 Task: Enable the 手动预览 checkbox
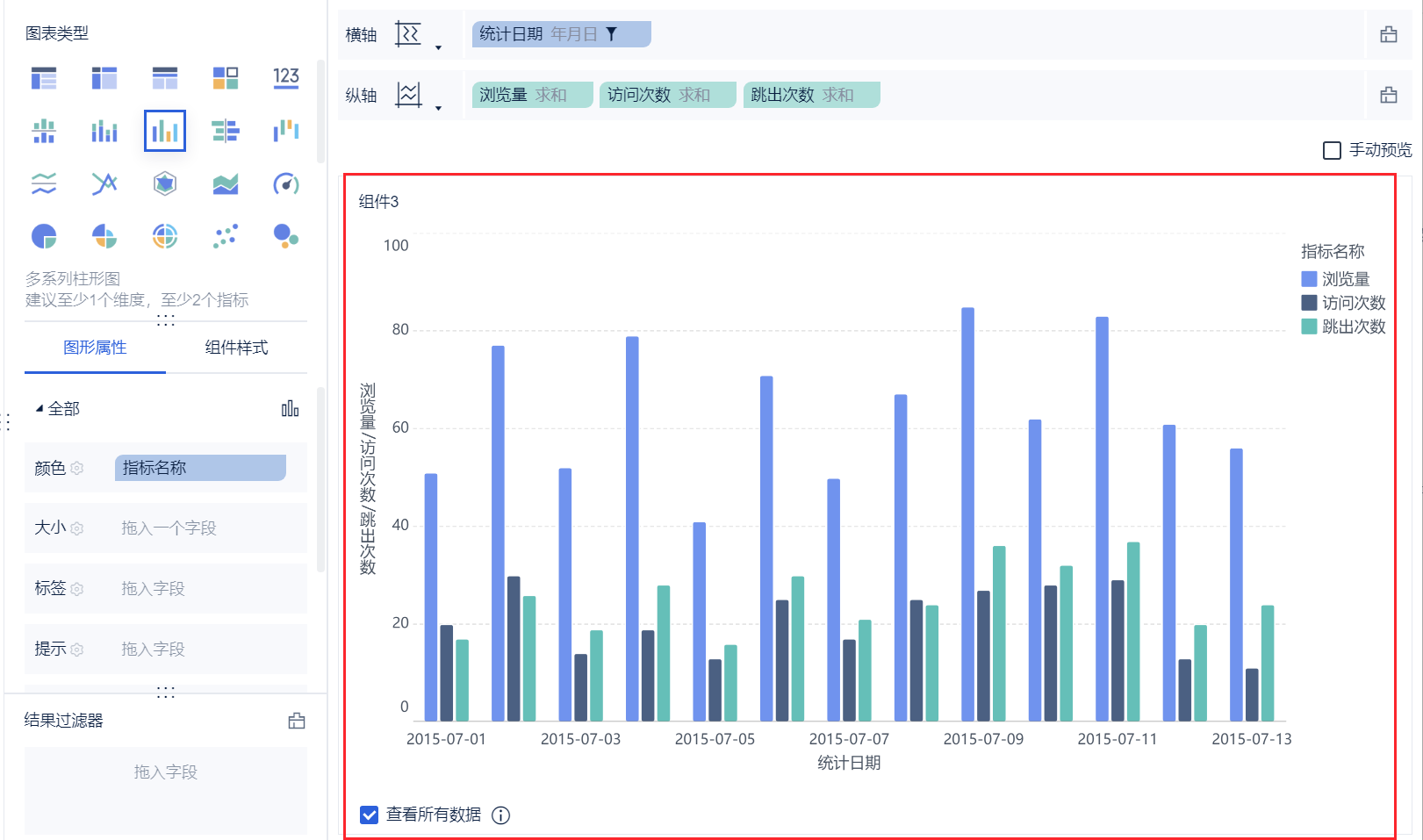[1332, 150]
